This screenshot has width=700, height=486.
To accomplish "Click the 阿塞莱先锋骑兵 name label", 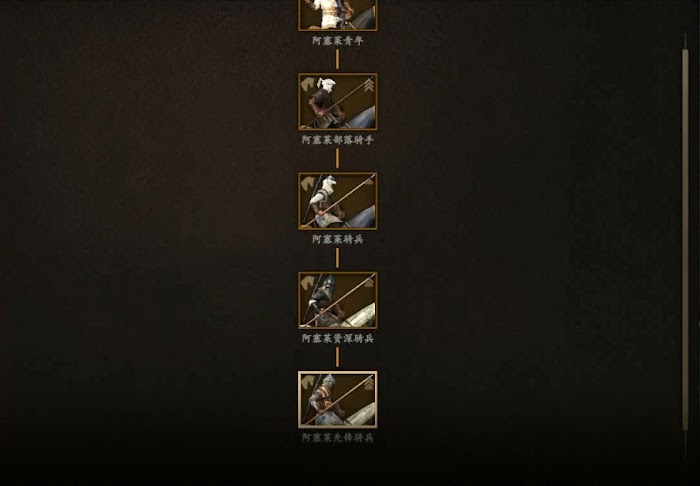I will pyautogui.click(x=338, y=438).
